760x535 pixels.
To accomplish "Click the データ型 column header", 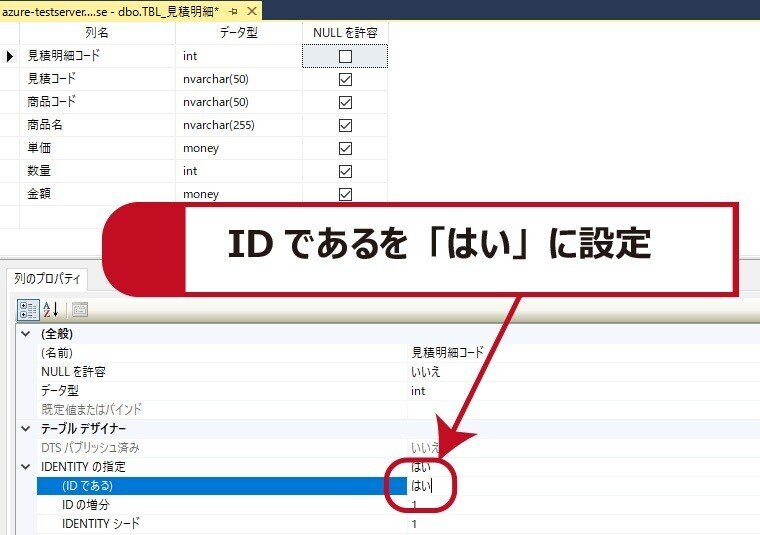I will coord(238,32).
